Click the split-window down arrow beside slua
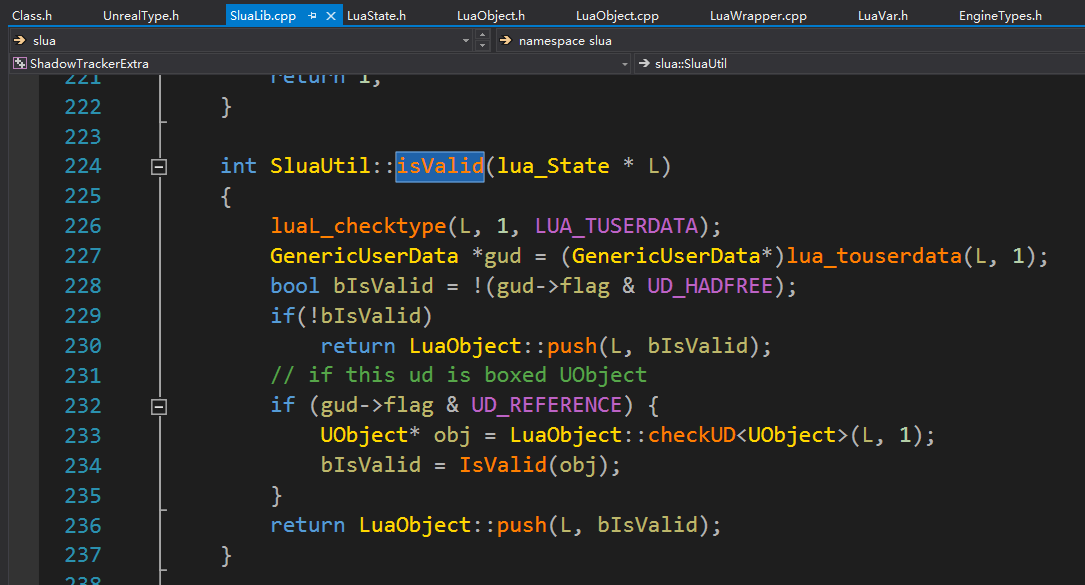This screenshot has height=585, width=1085. point(483,46)
